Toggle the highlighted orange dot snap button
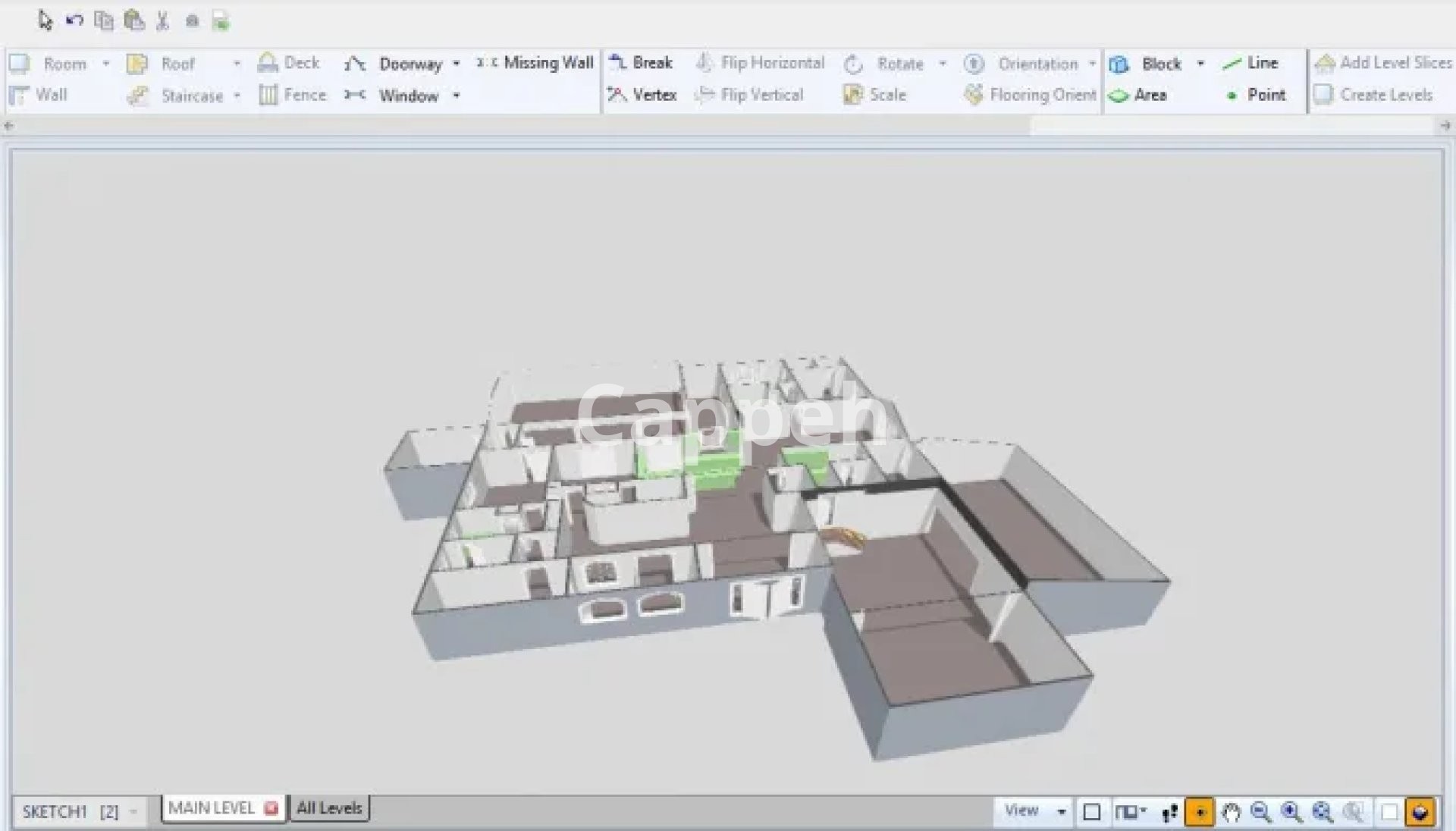Screen dimensions: 1456x831 pos(1200,812)
